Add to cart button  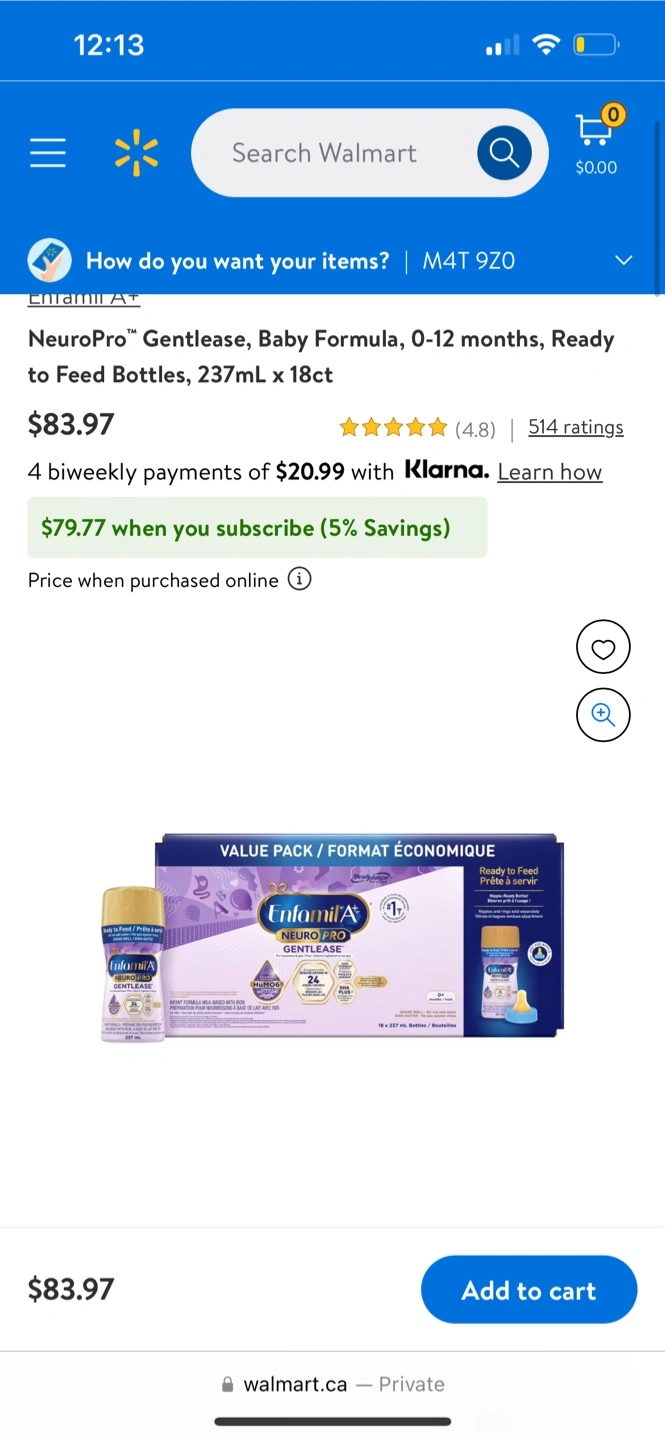[529, 1290]
